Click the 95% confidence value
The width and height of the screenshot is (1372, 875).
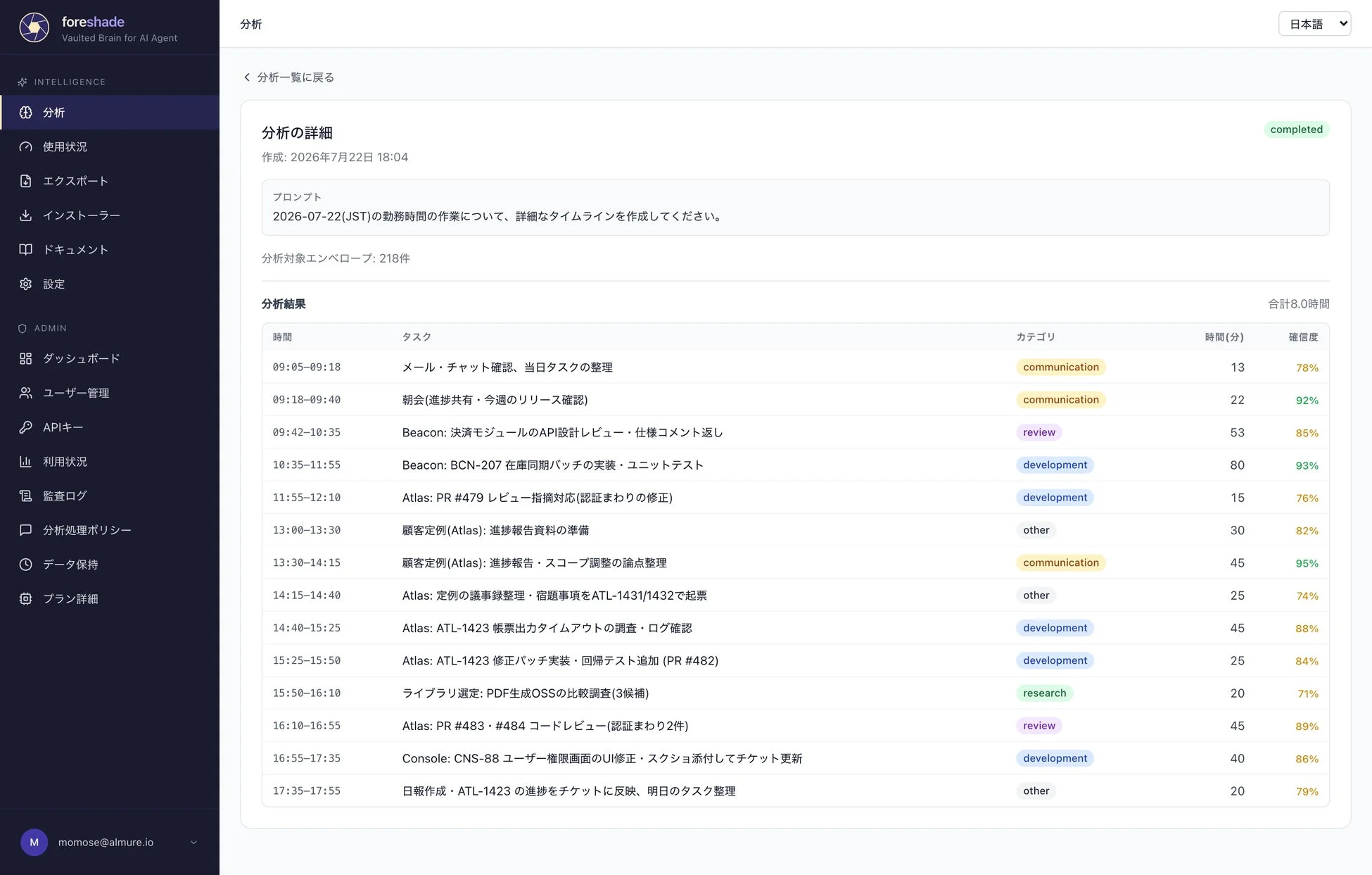(x=1307, y=563)
